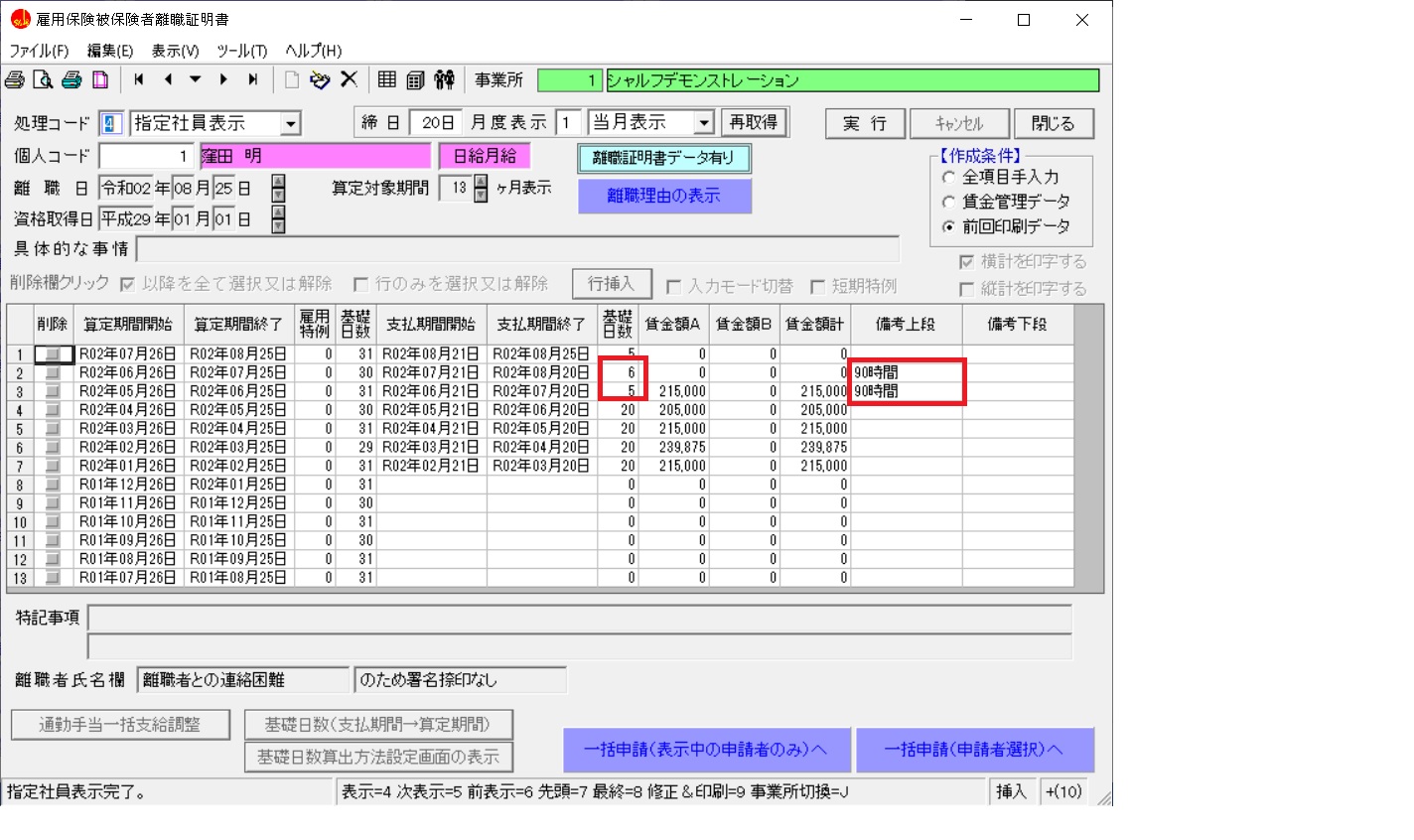Toggle 行のみを選択又は解除 checkbox
This screenshot has height=840, width=1414.
coord(360,284)
